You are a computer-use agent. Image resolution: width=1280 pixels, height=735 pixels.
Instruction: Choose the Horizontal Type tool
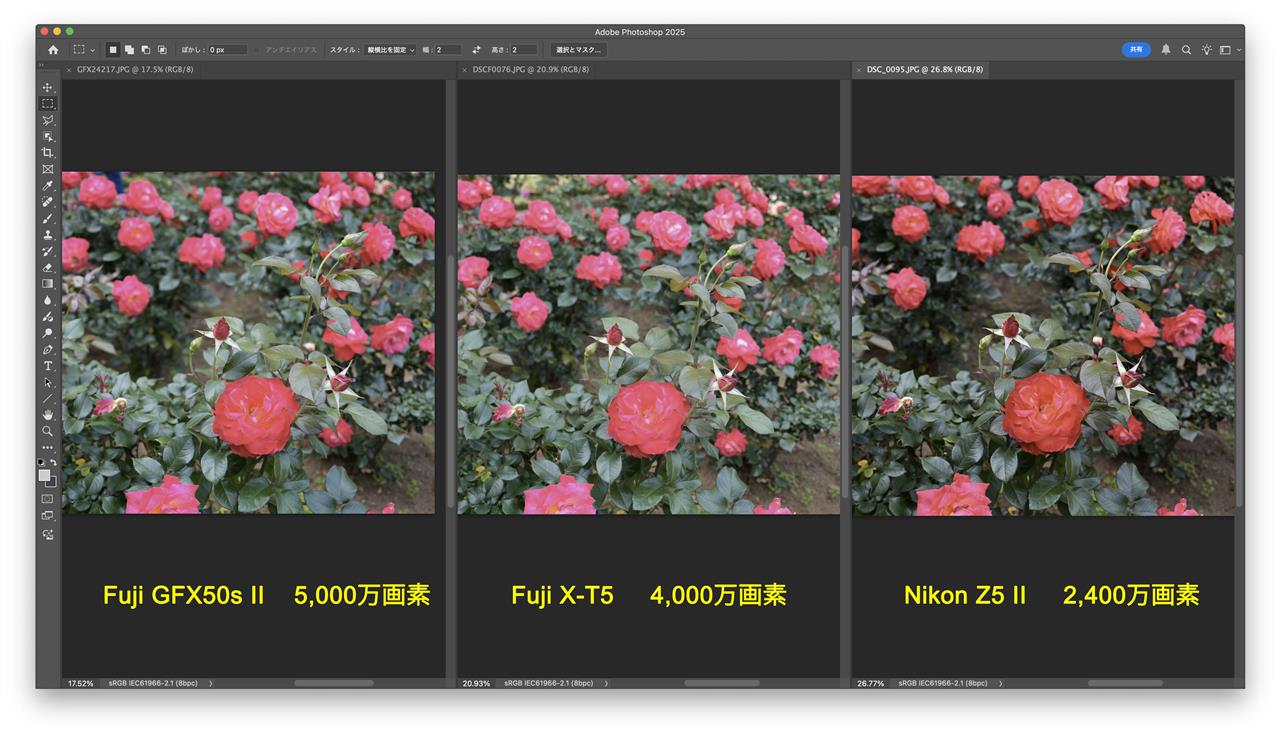[47, 366]
